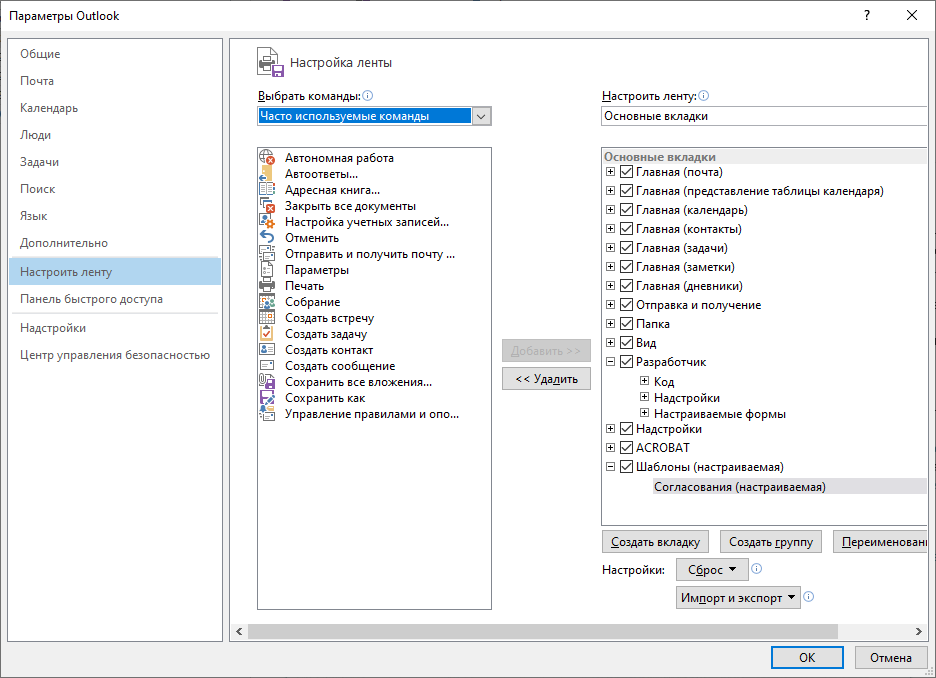Screen dimensions: 936x678
Task: Click the Печать printer icon
Action: pyautogui.click(x=267, y=286)
